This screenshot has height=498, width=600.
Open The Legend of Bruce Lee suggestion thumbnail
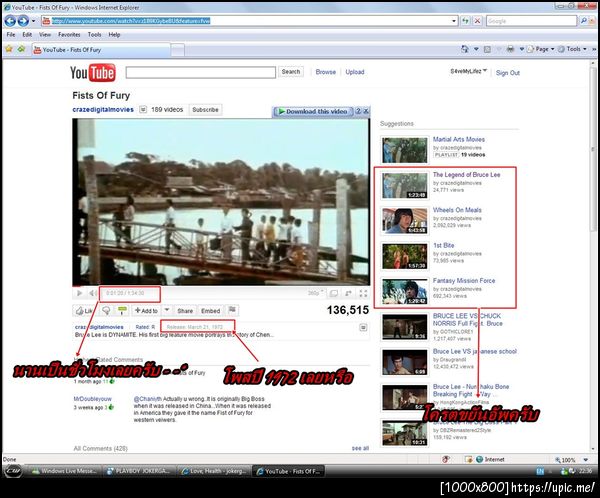pos(404,185)
